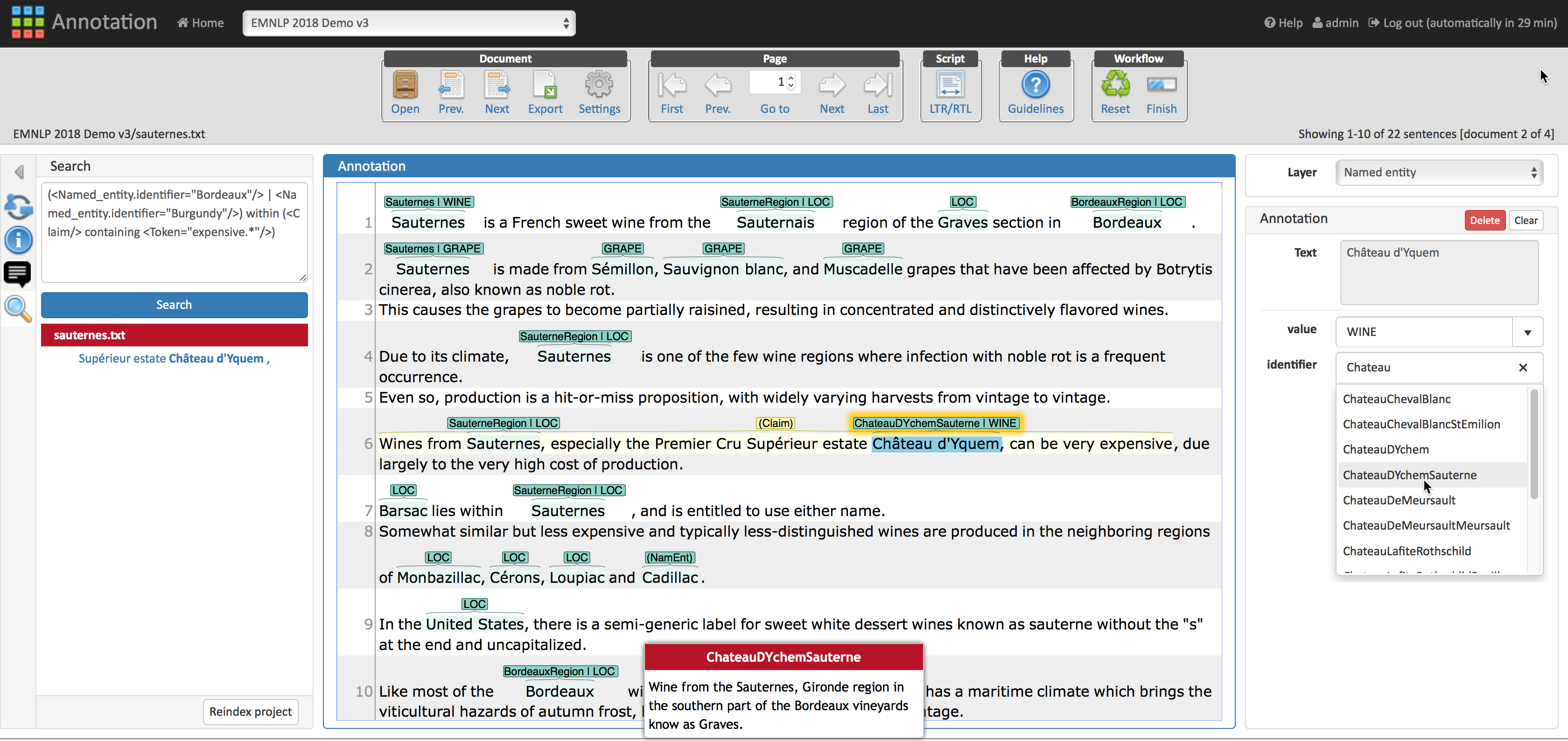Choose ChateauLafiteRothschild in the list
Screen dimensions: 1568x741
tap(1431, 551)
